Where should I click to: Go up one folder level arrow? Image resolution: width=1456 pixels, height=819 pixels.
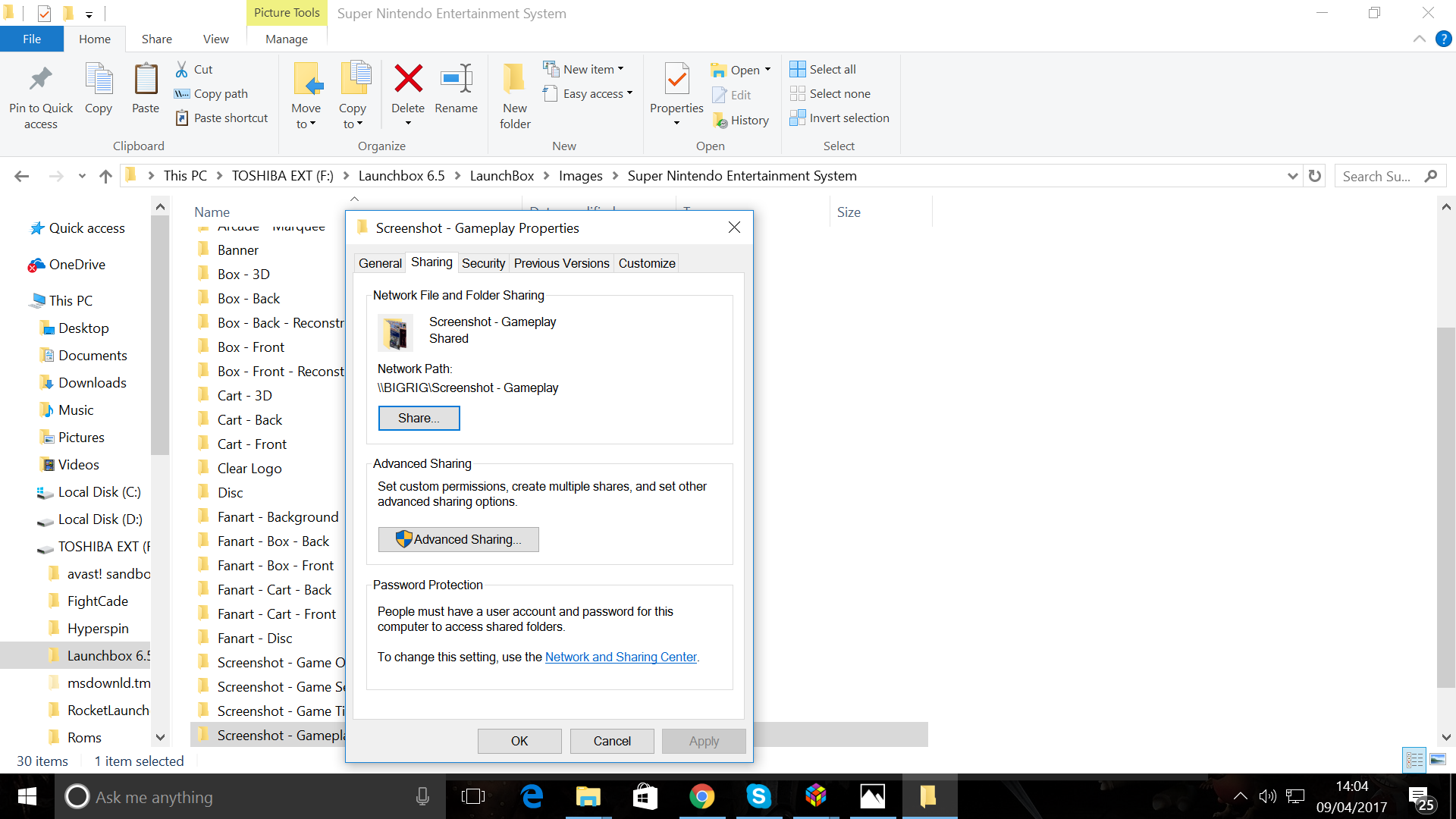point(105,176)
